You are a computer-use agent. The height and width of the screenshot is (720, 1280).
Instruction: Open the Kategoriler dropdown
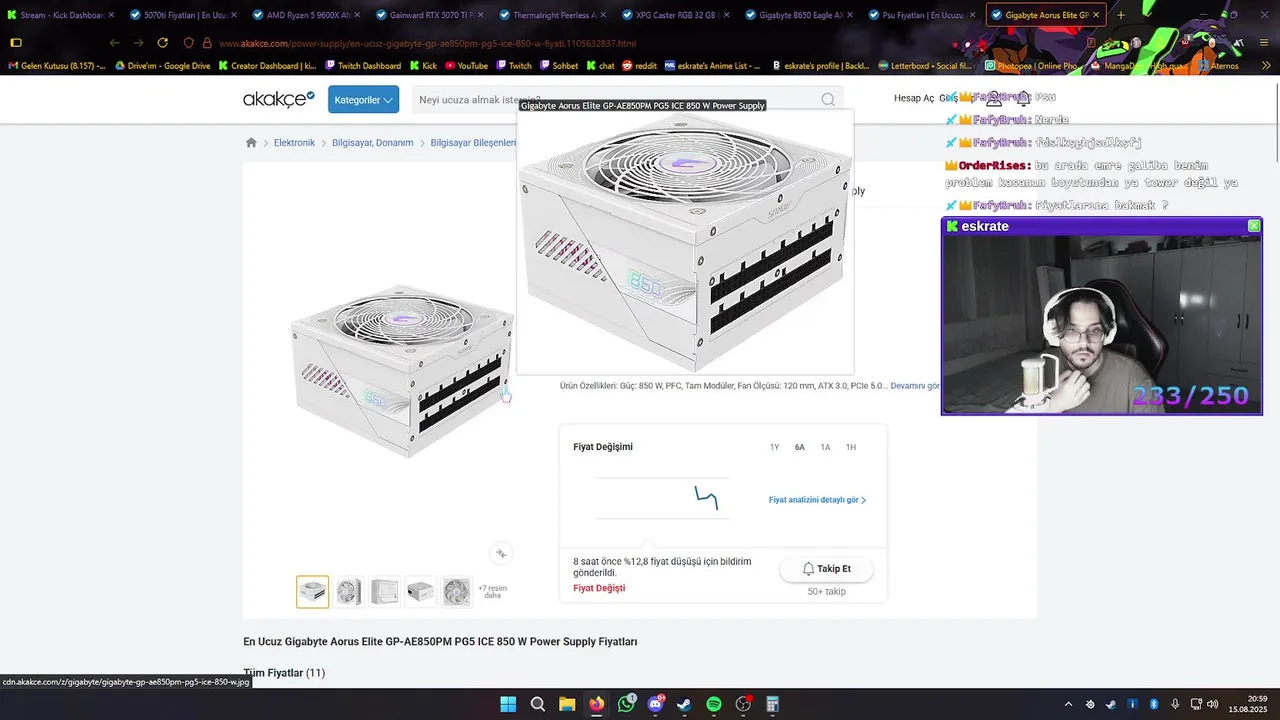click(x=363, y=100)
